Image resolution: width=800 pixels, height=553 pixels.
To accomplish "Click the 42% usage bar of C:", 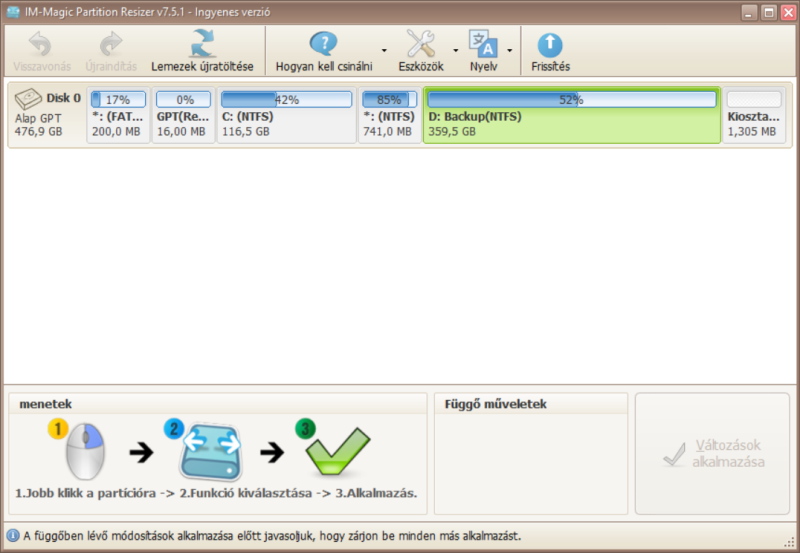I will 286,99.
